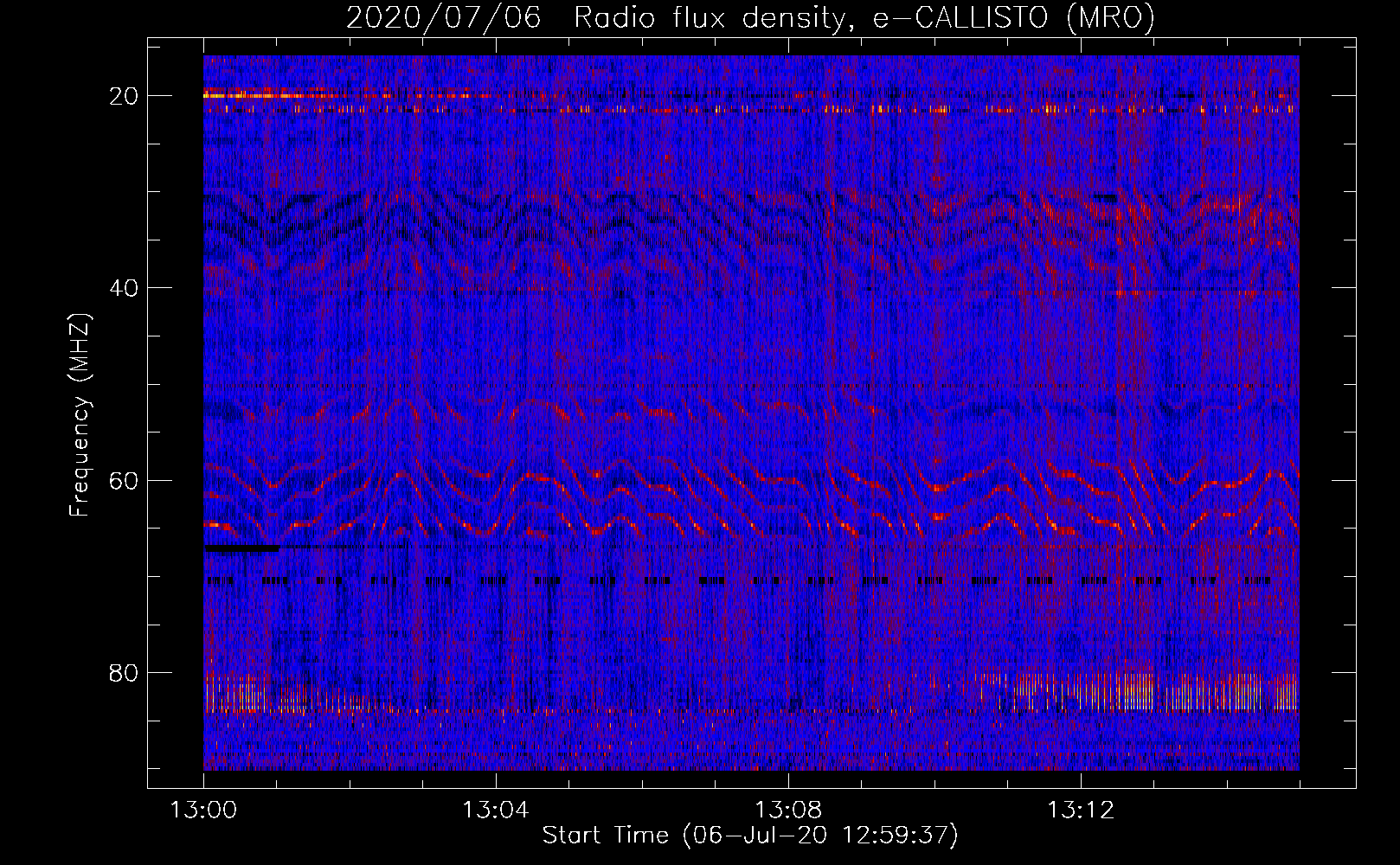Click the "Frequency (MHZ)" axis label
This screenshot has width=1400, height=865.
coord(80,415)
